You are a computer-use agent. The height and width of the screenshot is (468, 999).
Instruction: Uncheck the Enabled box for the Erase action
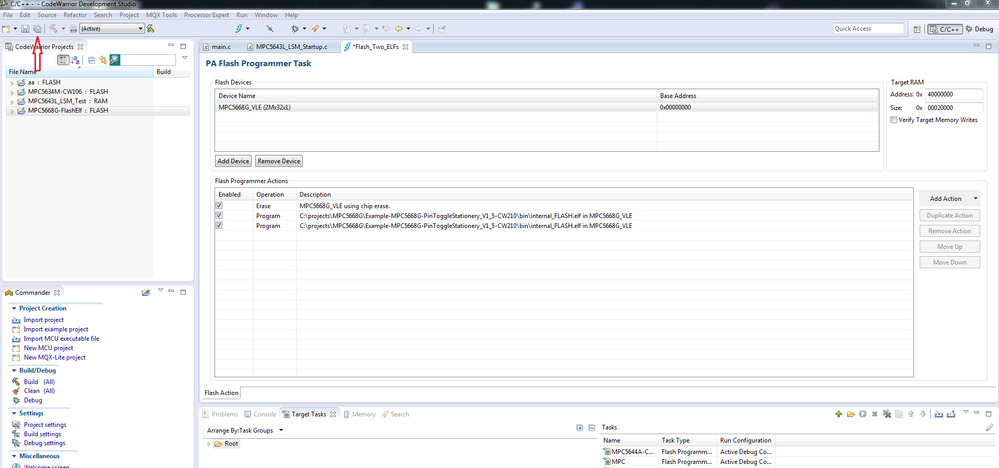[x=219, y=206]
